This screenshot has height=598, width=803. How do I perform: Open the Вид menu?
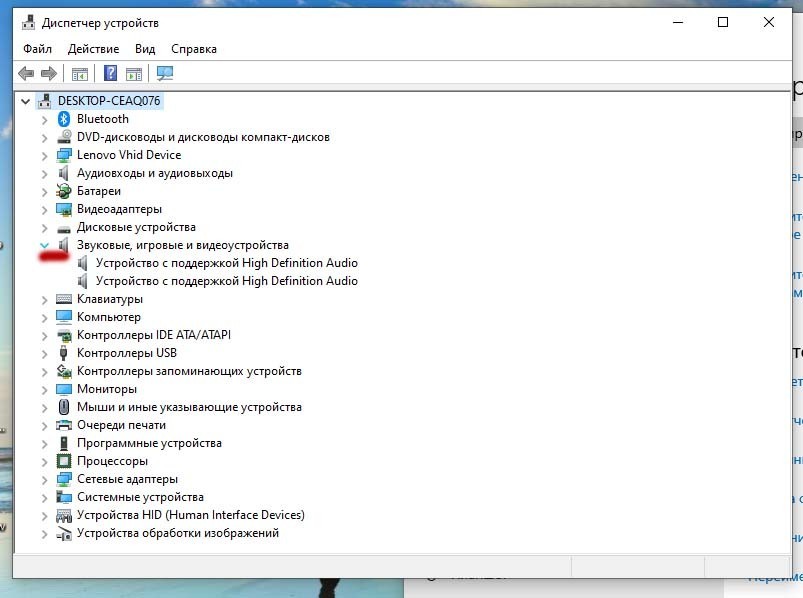click(x=145, y=49)
